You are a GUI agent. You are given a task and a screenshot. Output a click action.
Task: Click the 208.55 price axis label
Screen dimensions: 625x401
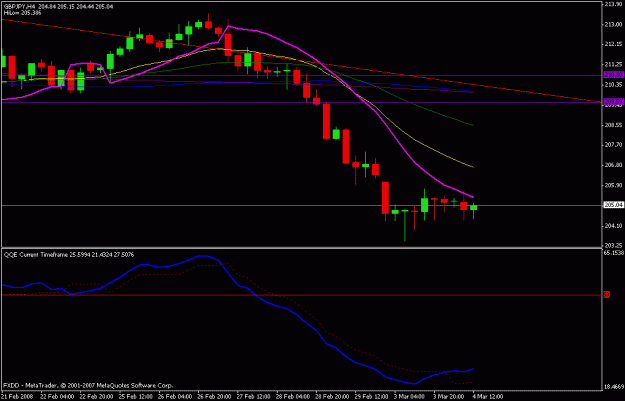pyautogui.click(x=614, y=125)
